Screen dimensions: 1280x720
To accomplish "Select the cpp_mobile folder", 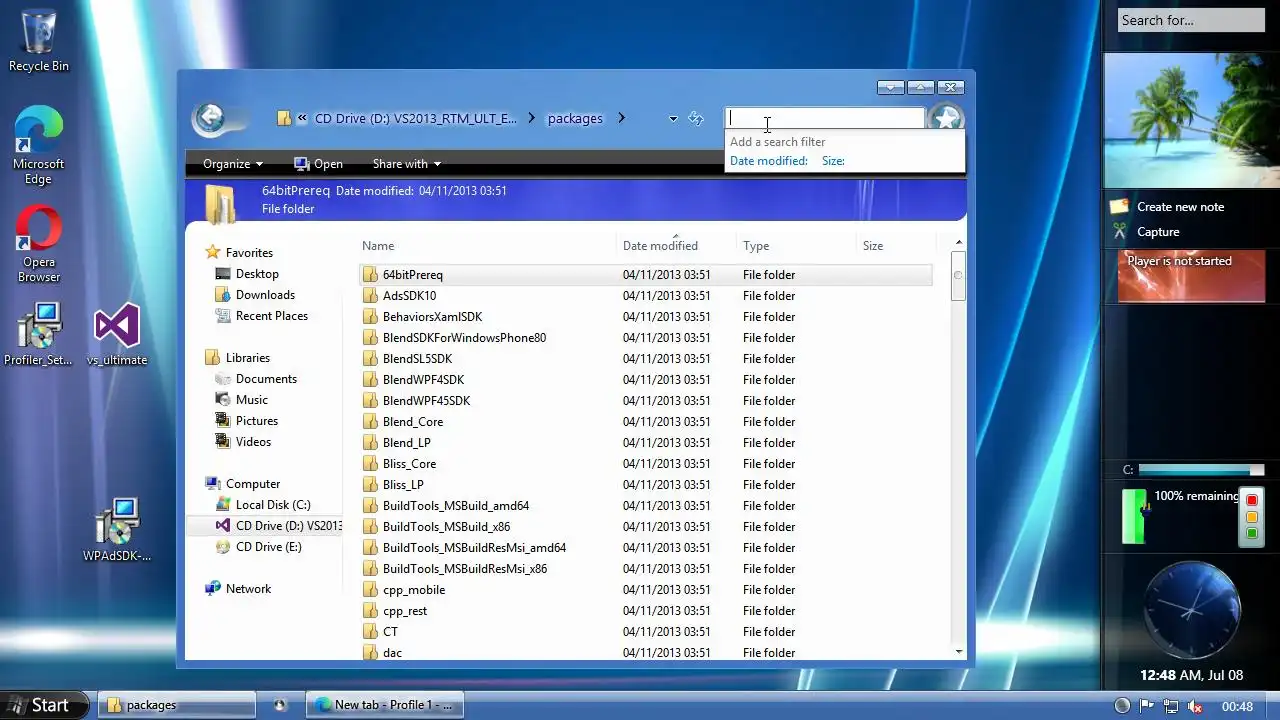I will click(414, 590).
